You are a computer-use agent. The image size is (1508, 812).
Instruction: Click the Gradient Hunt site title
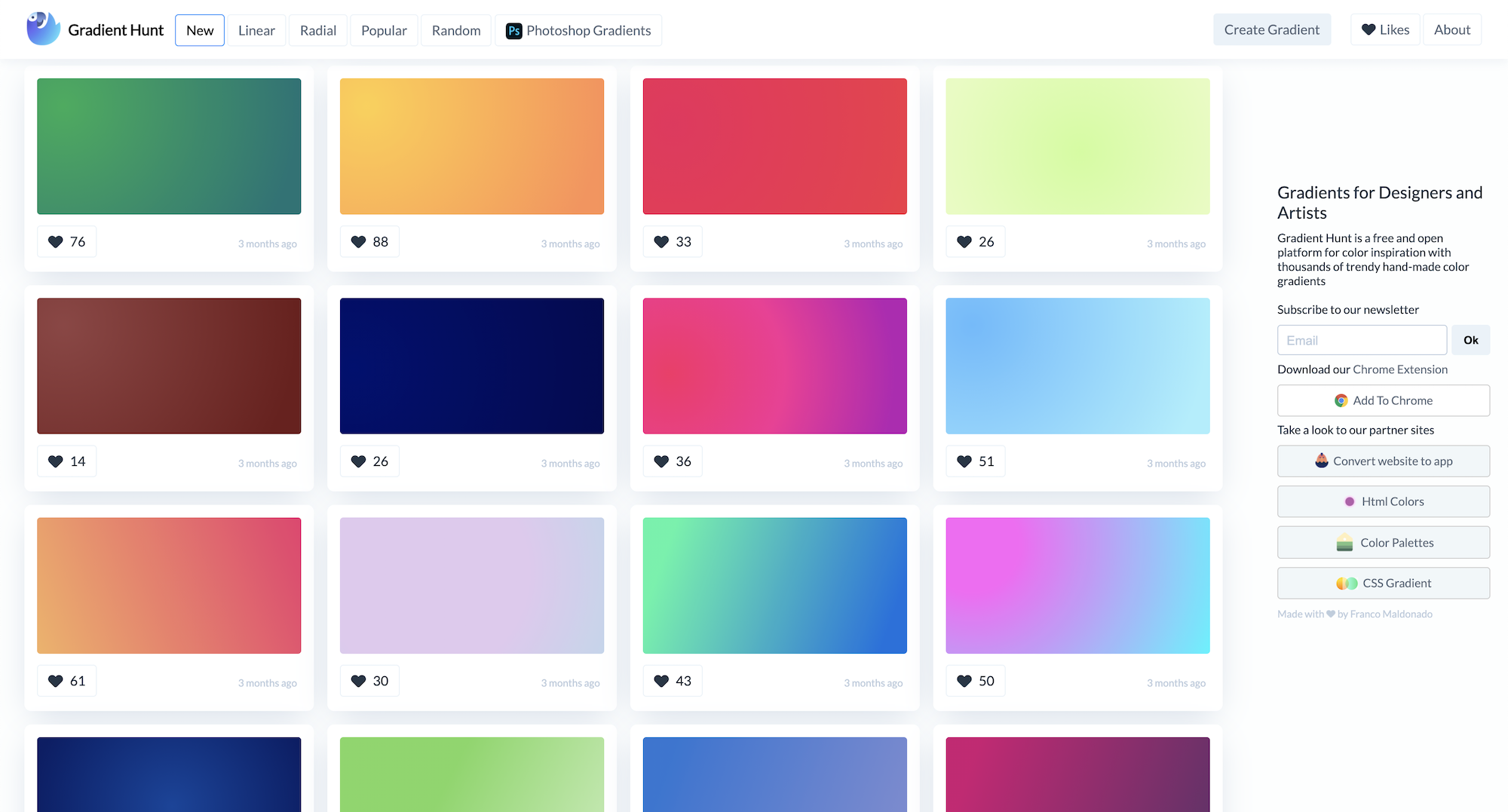click(x=115, y=30)
